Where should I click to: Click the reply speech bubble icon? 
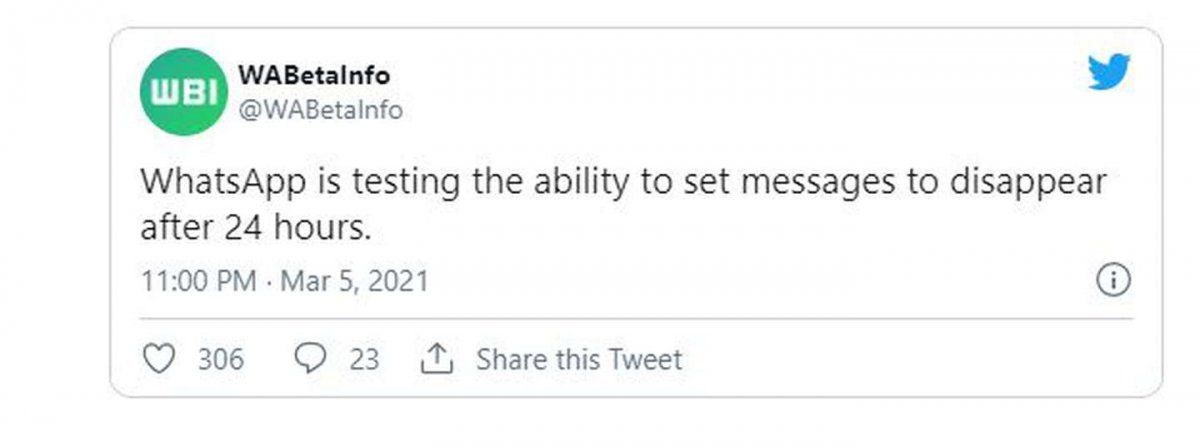click(x=312, y=359)
